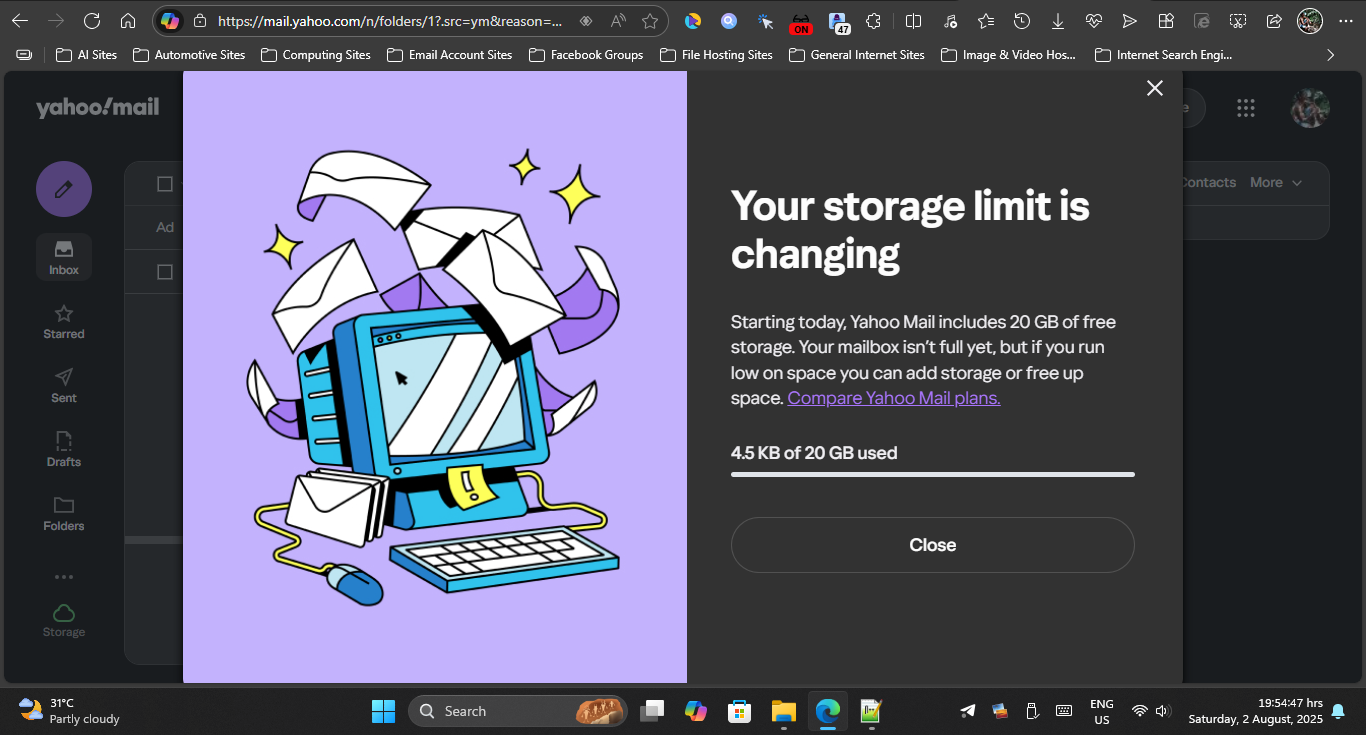This screenshot has height=735, width=1366.
Task: Open the Image & Video Hos... bookmarks folder
Action: click(x=1009, y=55)
